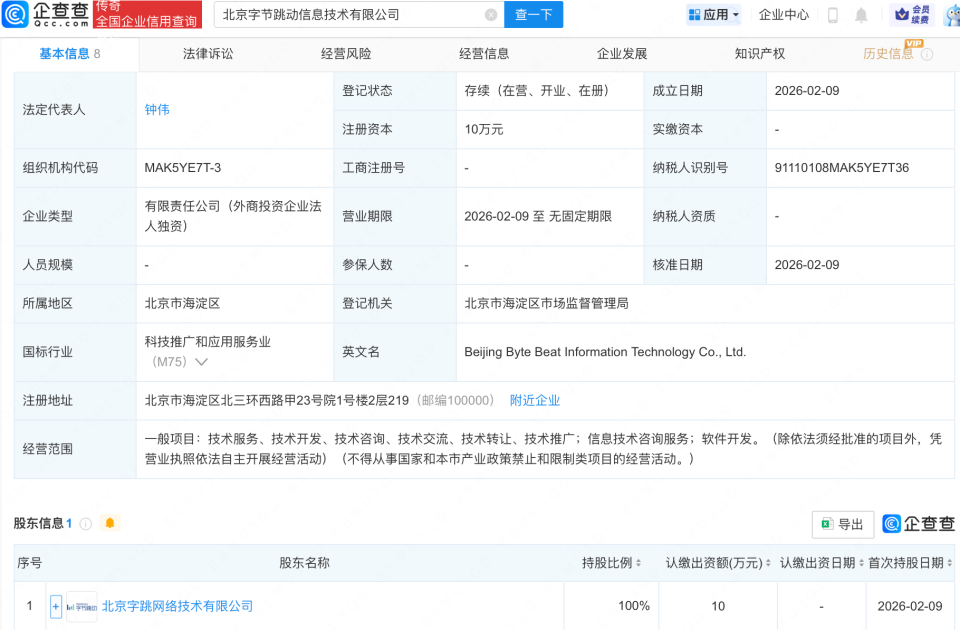Open shareholder 北京字跳网络技术有限公司 link

click(x=178, y=606)
